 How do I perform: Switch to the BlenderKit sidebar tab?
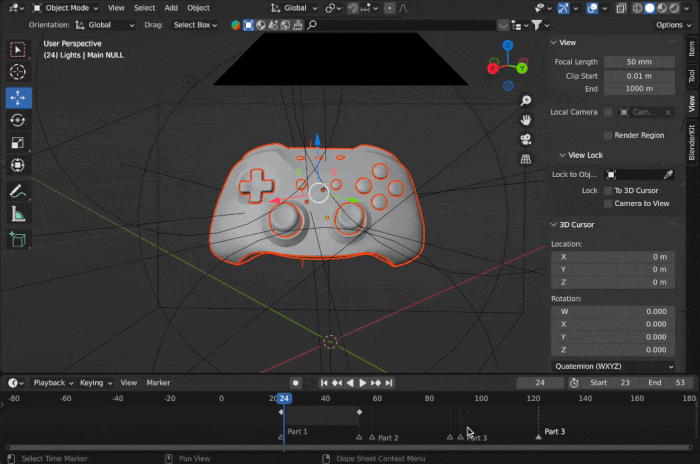click(x=691, y=141)
